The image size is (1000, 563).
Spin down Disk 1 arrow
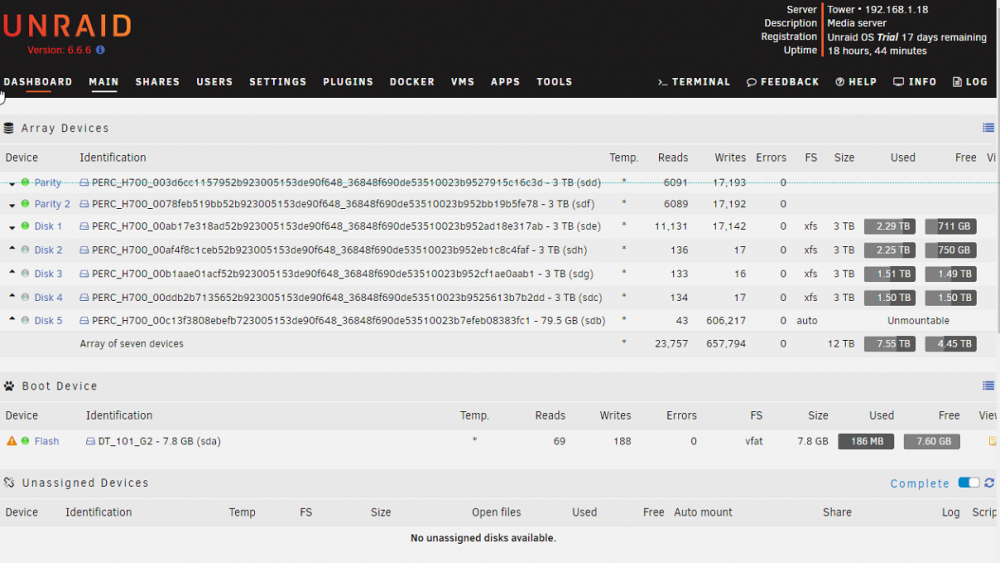[x=12, y=227]
